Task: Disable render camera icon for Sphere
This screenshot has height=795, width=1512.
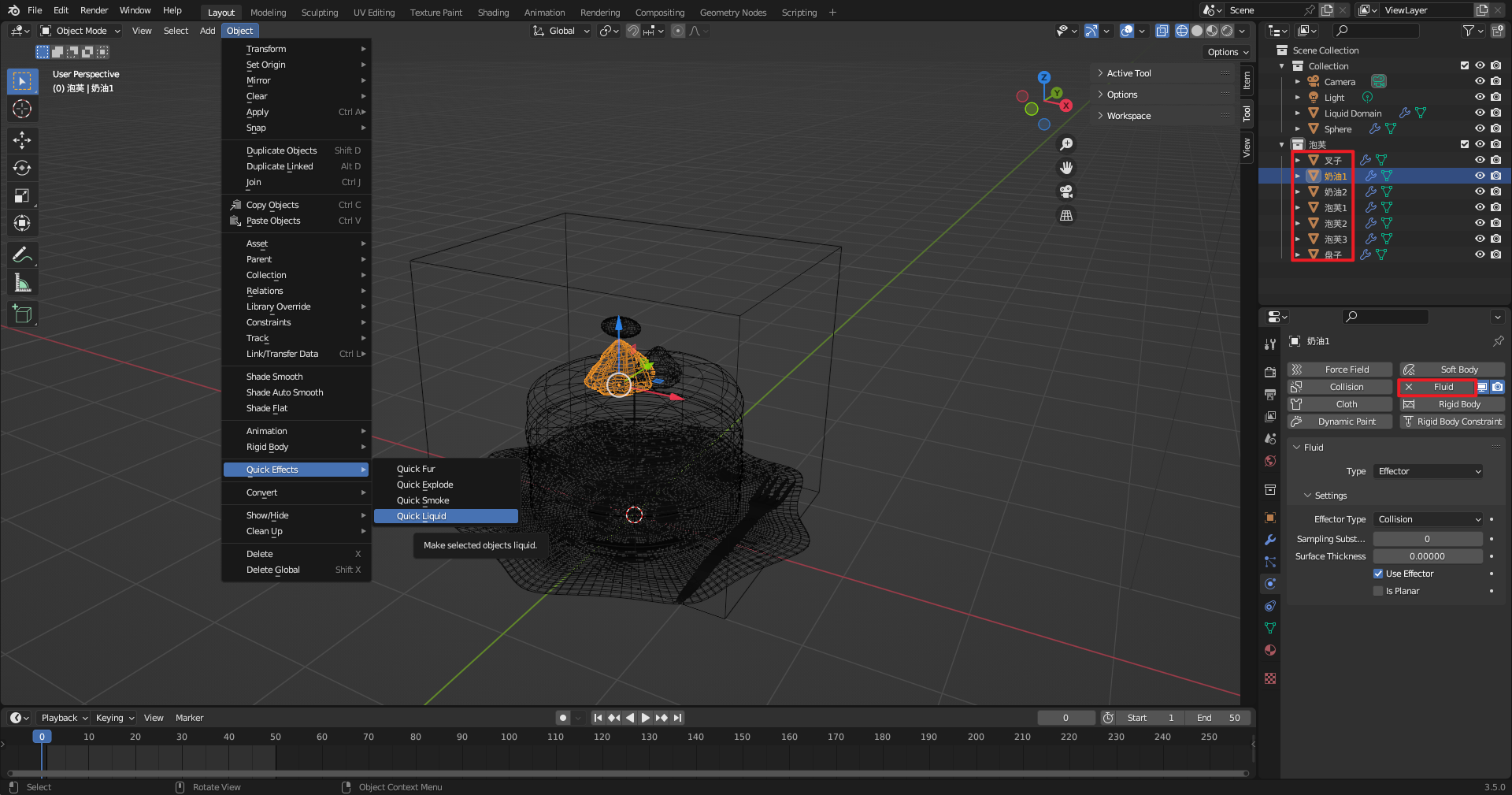Action: (1495, 128)
